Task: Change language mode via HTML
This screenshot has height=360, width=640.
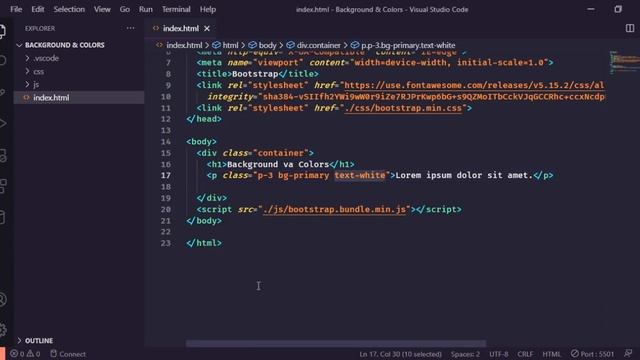Action: click(551, 354)
